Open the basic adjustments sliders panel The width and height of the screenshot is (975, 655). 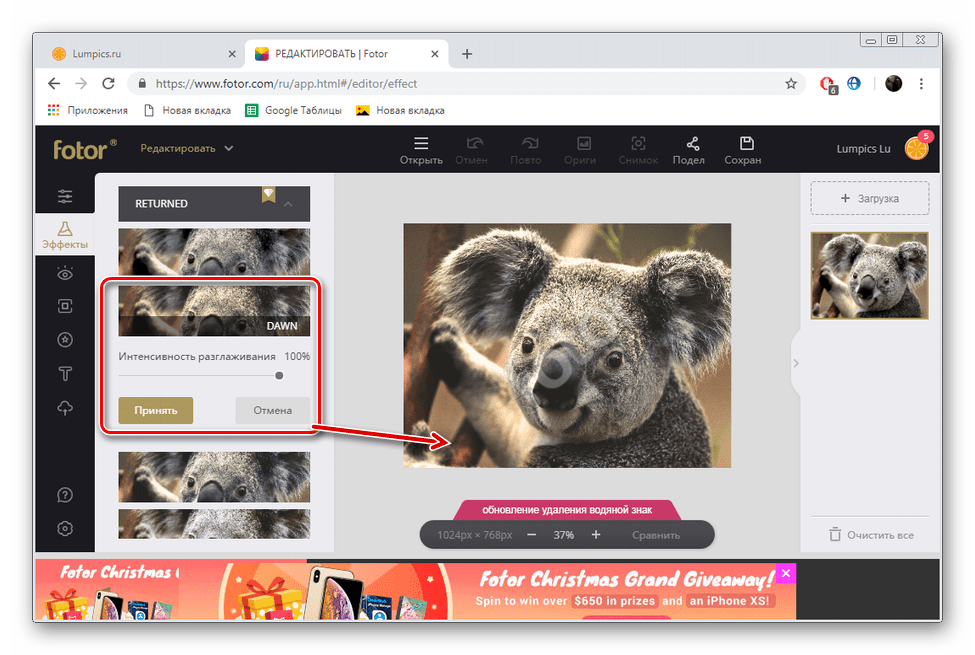tap(65, 197)
